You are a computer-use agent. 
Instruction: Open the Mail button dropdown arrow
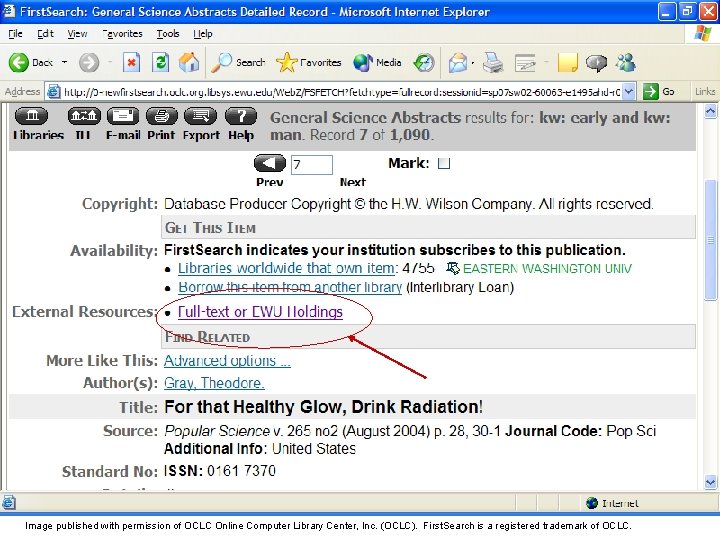[472, 62]
